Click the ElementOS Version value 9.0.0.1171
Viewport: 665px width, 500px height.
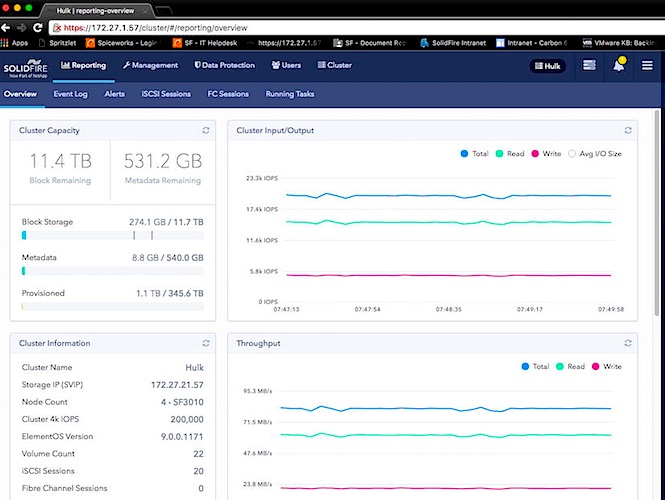click(x=182, y=436)
